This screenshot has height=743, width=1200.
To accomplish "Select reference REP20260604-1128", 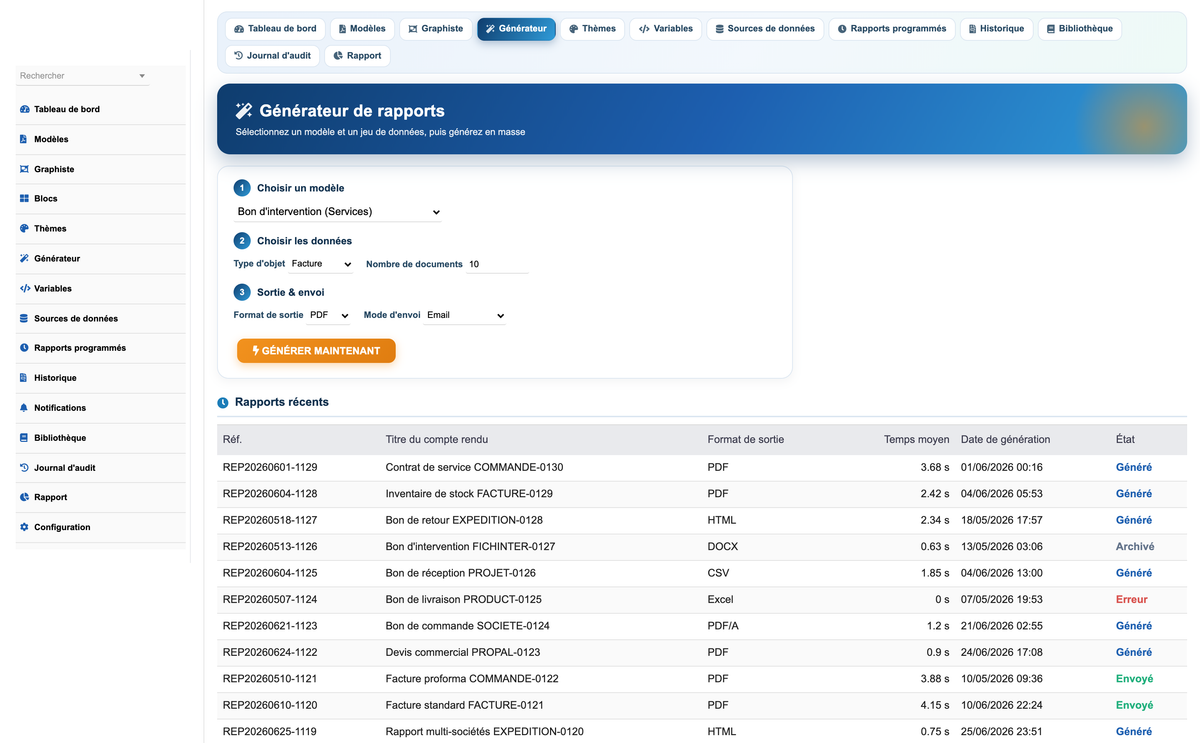I will 270,494.
